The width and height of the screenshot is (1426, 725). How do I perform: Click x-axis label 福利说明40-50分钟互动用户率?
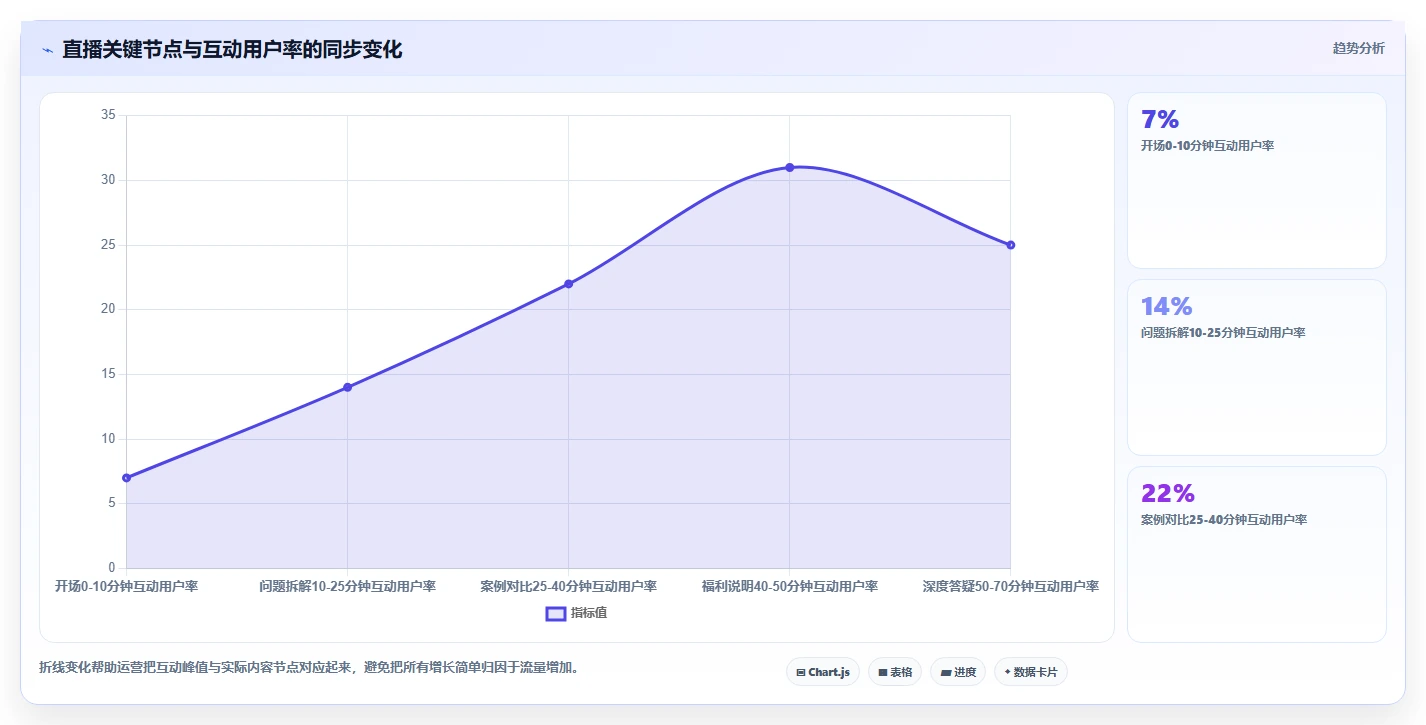790,586
